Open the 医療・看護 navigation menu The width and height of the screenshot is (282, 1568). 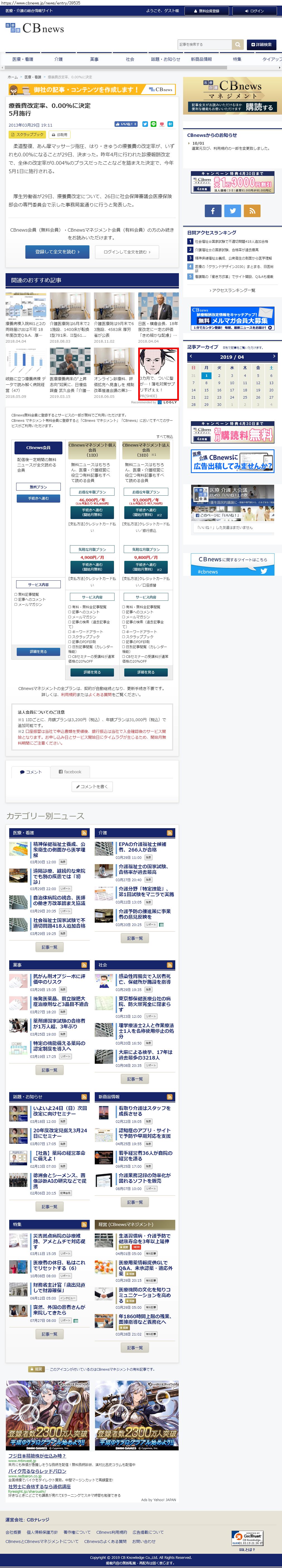(23, 59)
